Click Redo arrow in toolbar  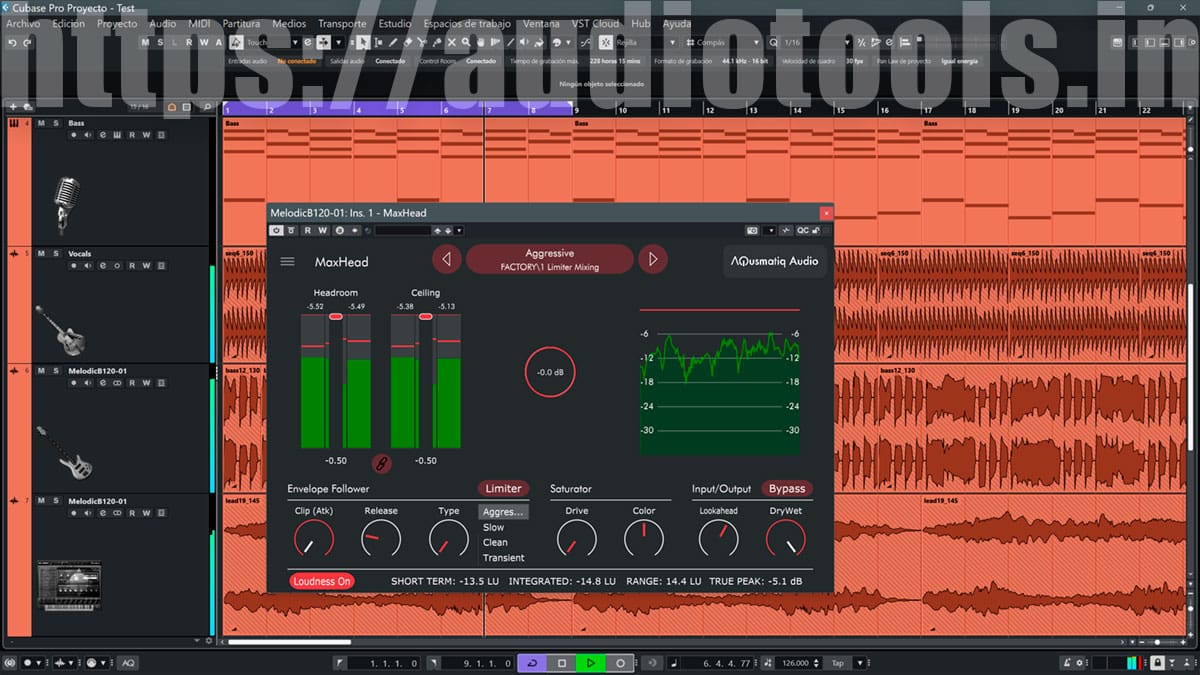(x=29, y=43)
